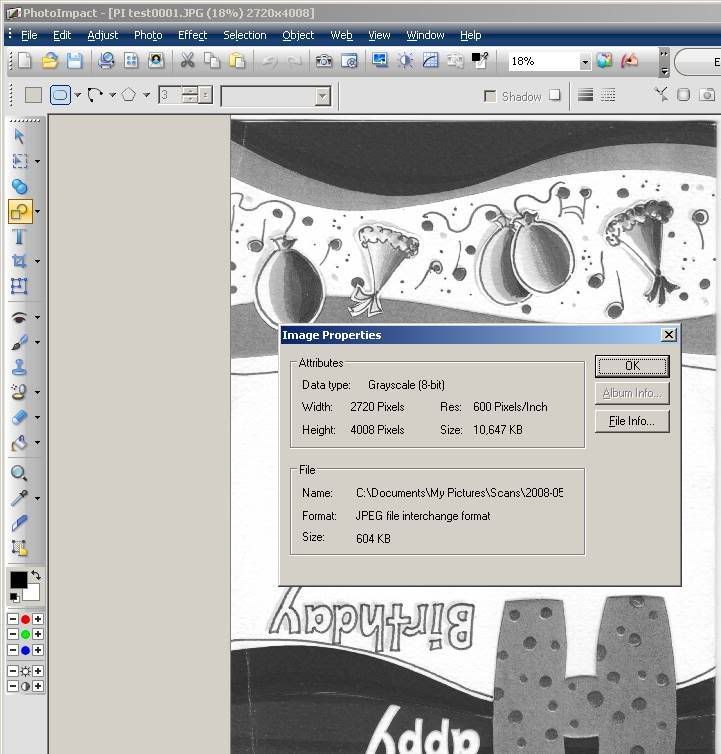Activate the Bucket Fill tool
This screenshot has height=754, width=721.
pyautogui.click(x=18, y=442)
